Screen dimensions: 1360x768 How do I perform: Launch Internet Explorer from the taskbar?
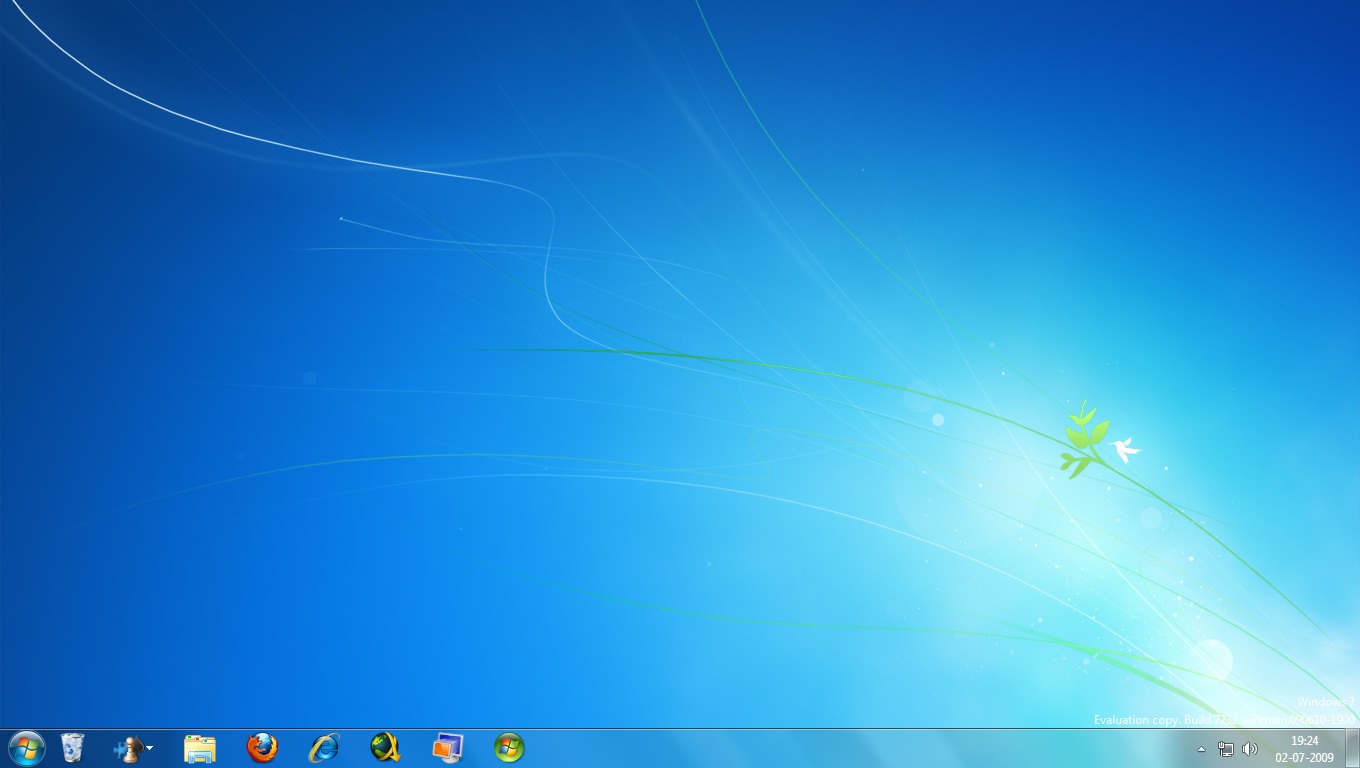324,748
